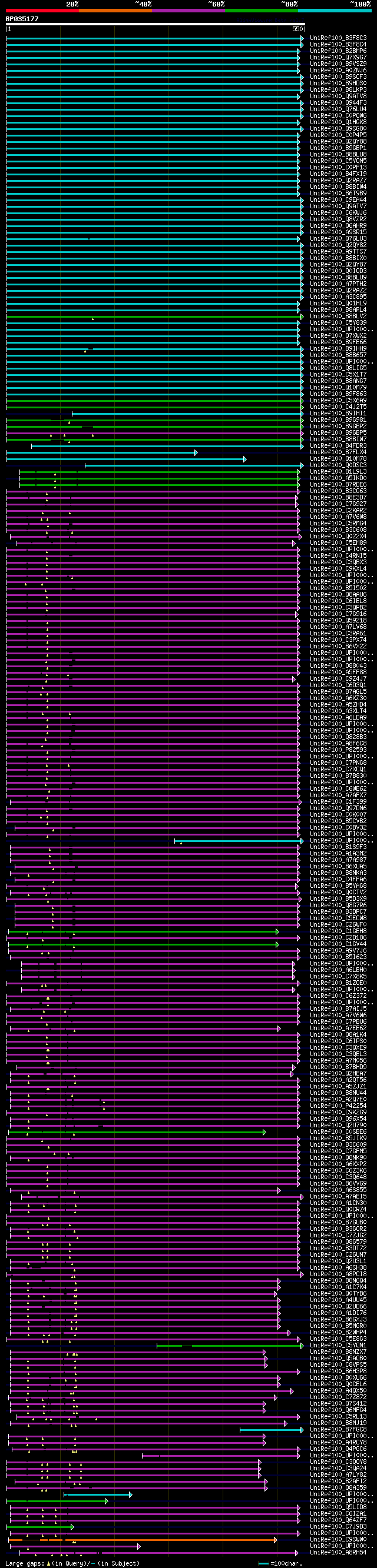Open hit UniRef100_B7FLX4

338,453
